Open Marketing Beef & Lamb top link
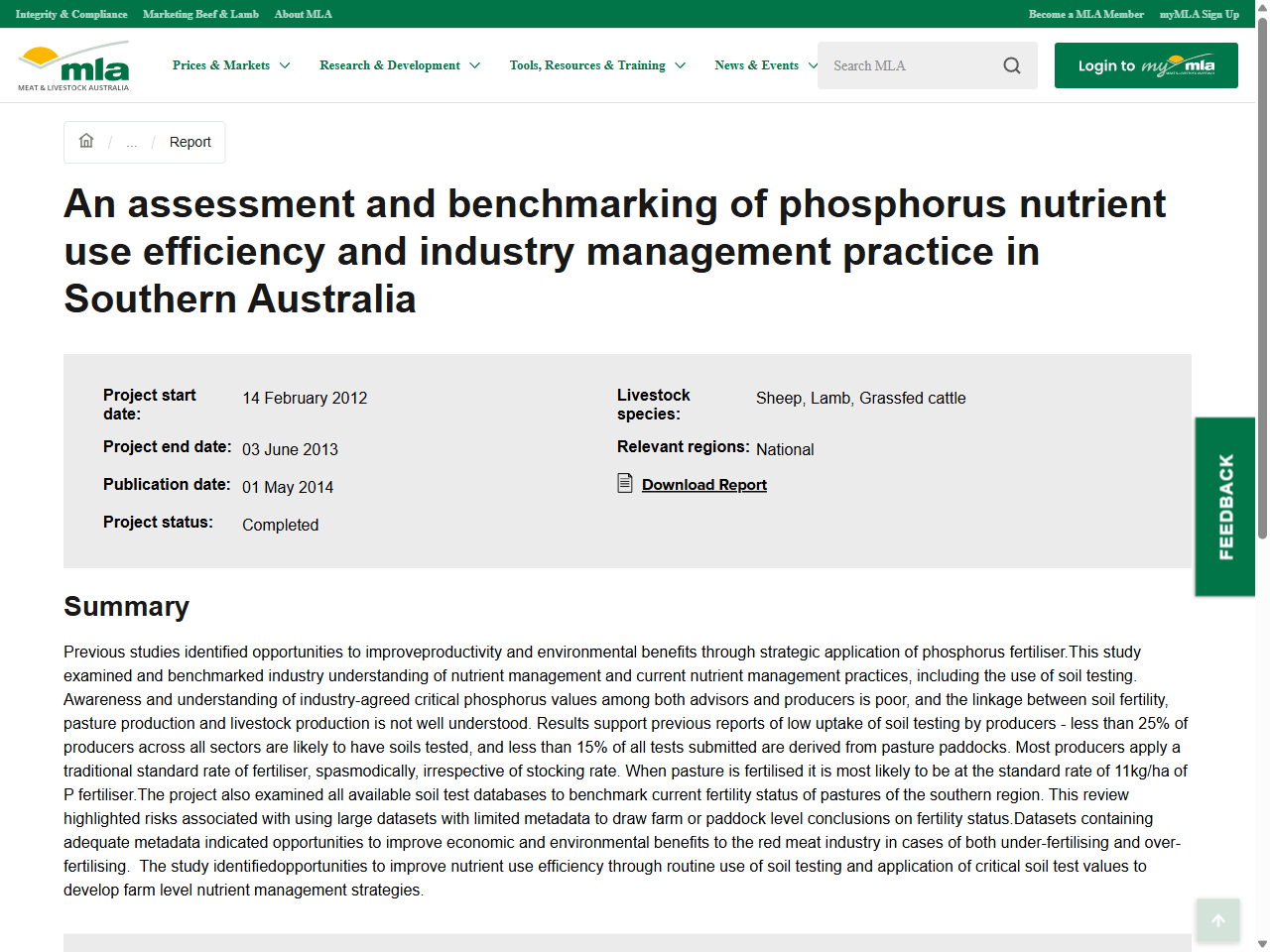Screen dimensions: 1270x952 click(200, 14)
